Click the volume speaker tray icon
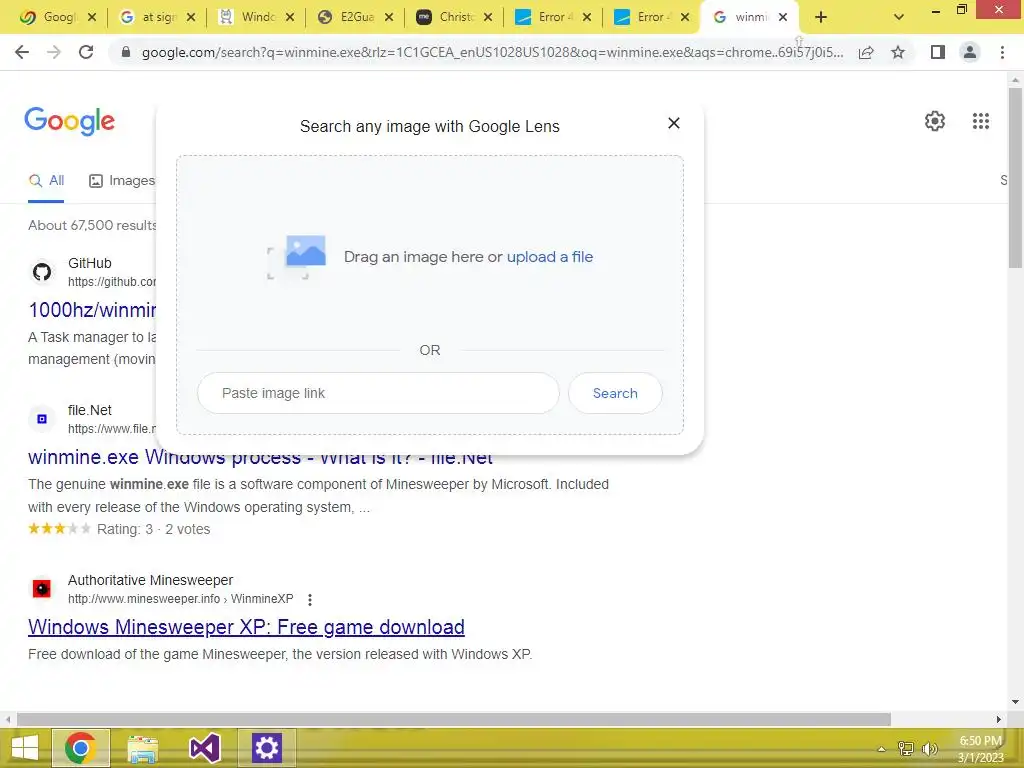The image size is (1024, 768). 929,749
